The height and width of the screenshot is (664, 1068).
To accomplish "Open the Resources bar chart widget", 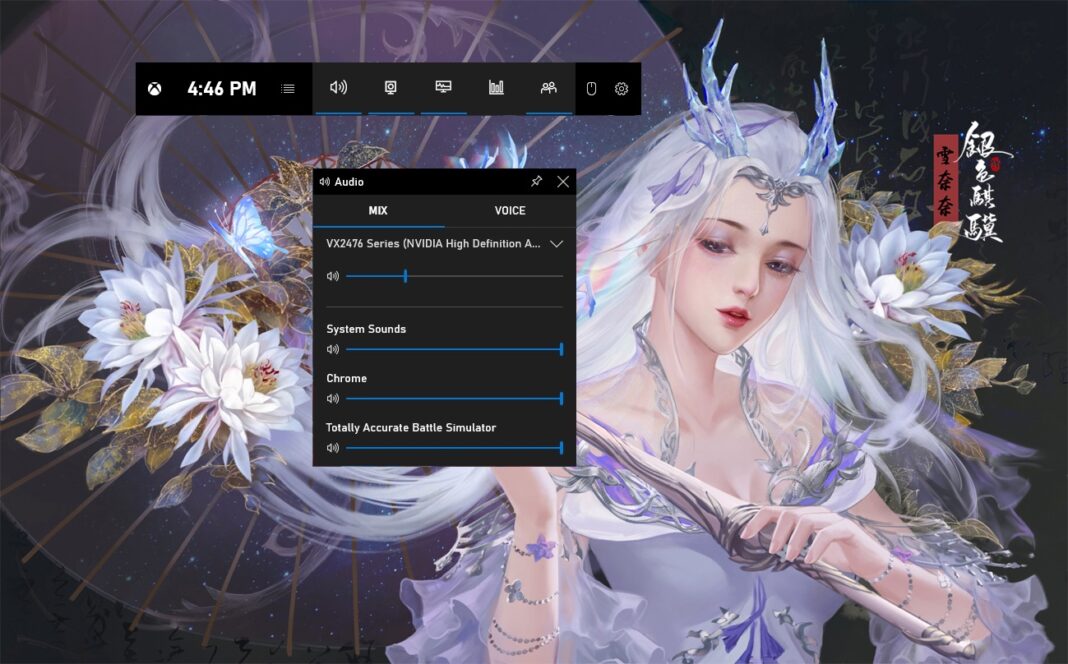I will click(496, 88).
